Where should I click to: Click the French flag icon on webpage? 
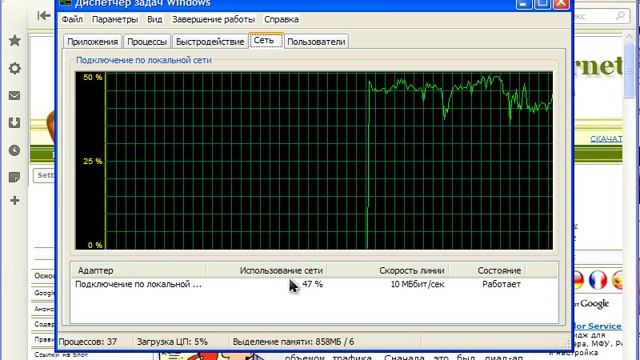[x=598, y=280]
